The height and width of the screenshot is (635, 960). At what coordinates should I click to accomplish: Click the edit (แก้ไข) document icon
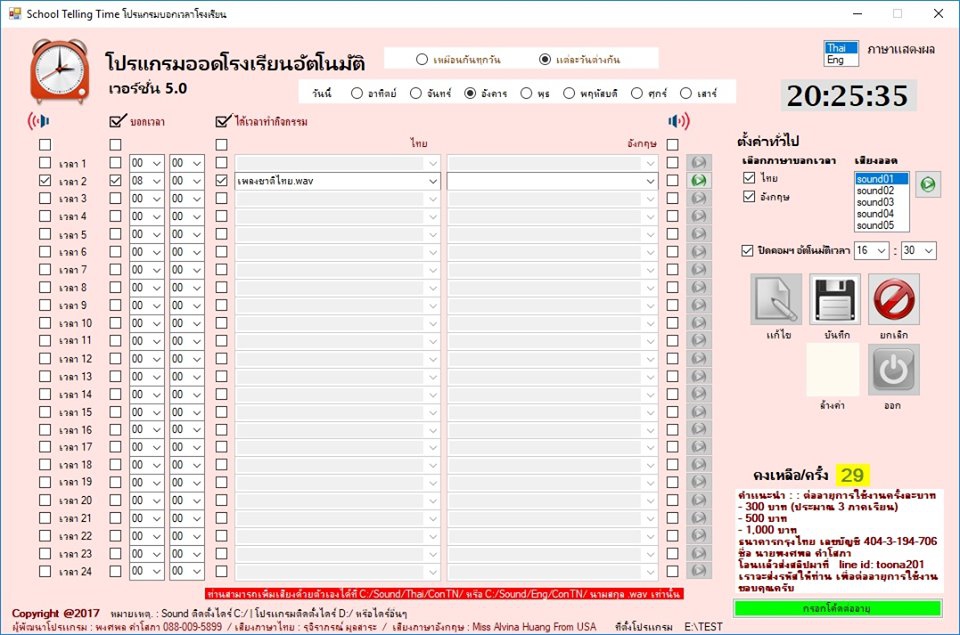tap(776, 299)
